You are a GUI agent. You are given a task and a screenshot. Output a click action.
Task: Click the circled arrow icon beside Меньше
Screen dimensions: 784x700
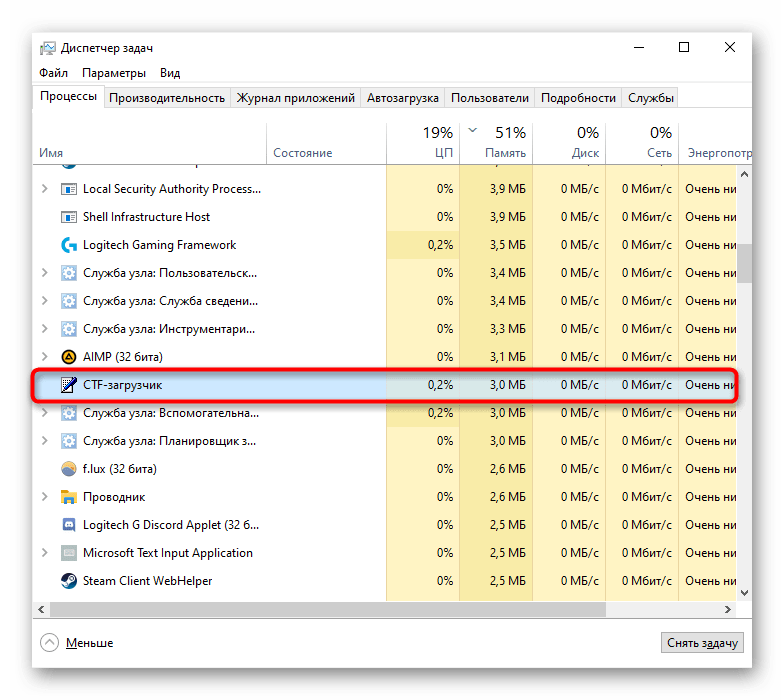coord(50,643)
